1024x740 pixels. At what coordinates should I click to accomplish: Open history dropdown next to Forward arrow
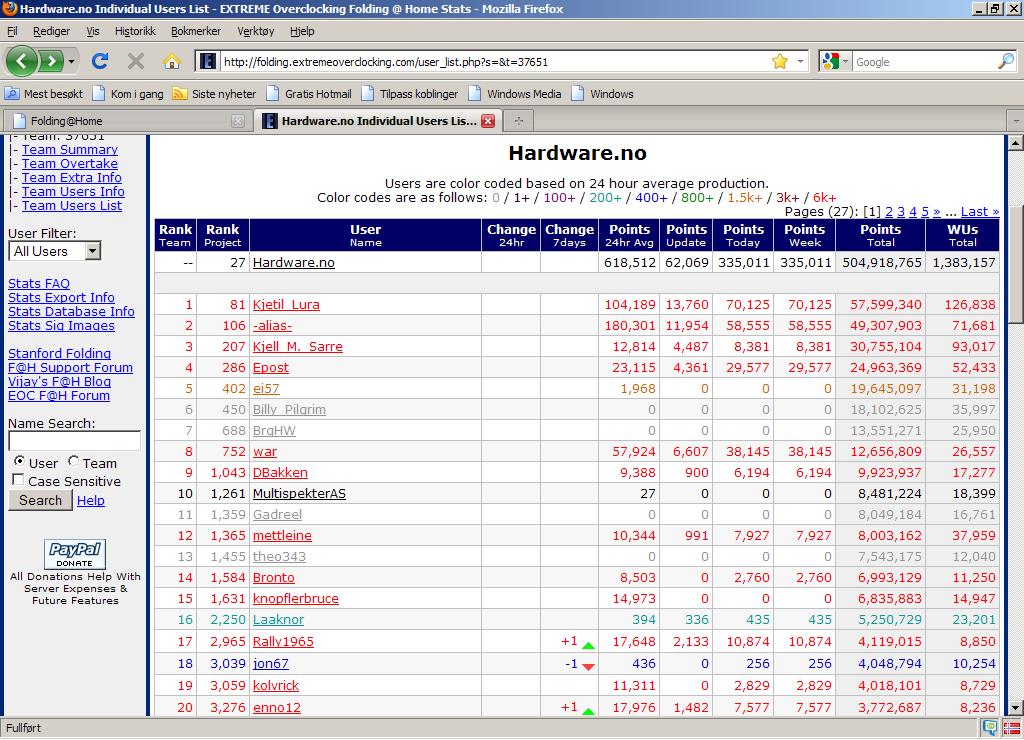pyautogui.click(x=71, y=62)
